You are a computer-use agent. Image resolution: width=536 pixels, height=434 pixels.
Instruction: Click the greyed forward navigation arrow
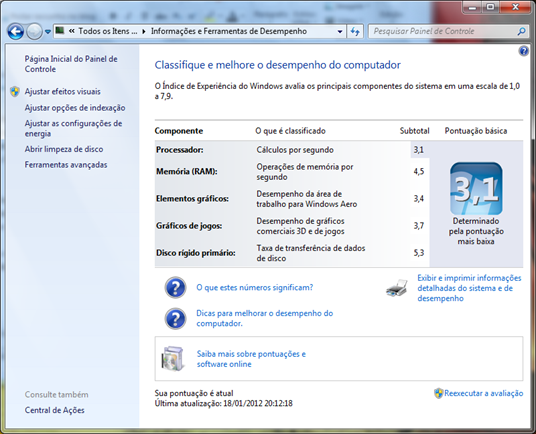coord(34,32)
